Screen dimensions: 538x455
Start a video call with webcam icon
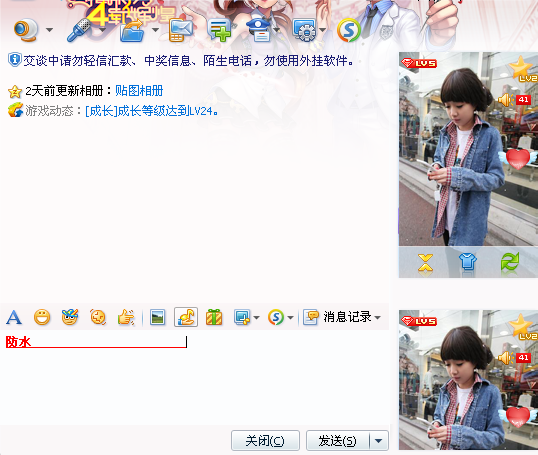[26, 30]
